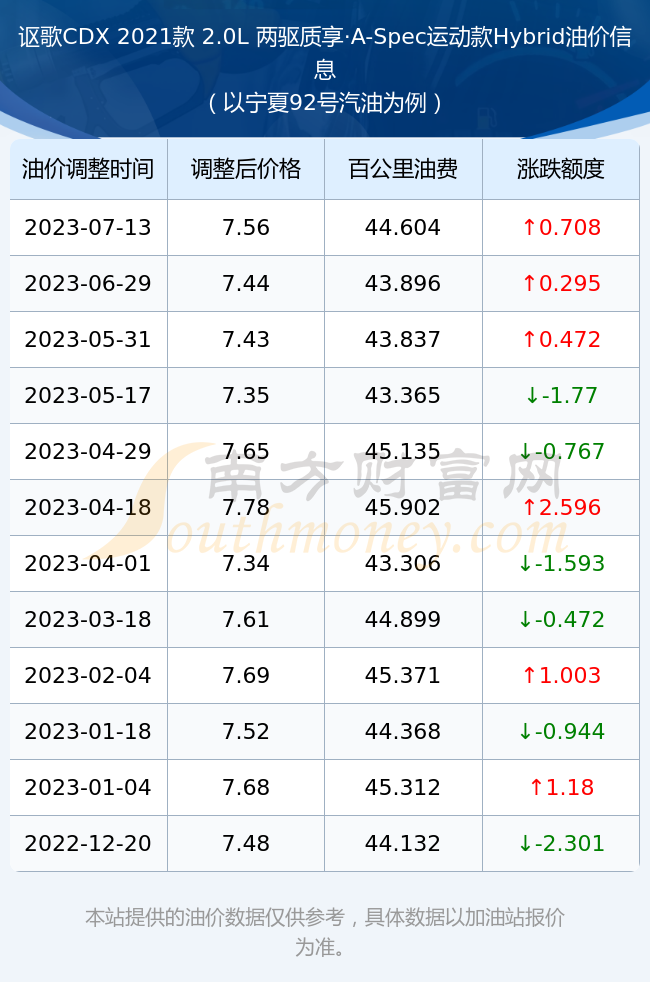Click the green down arrow value -1.593
650x1000 pixels.
(x=561, y=564)
